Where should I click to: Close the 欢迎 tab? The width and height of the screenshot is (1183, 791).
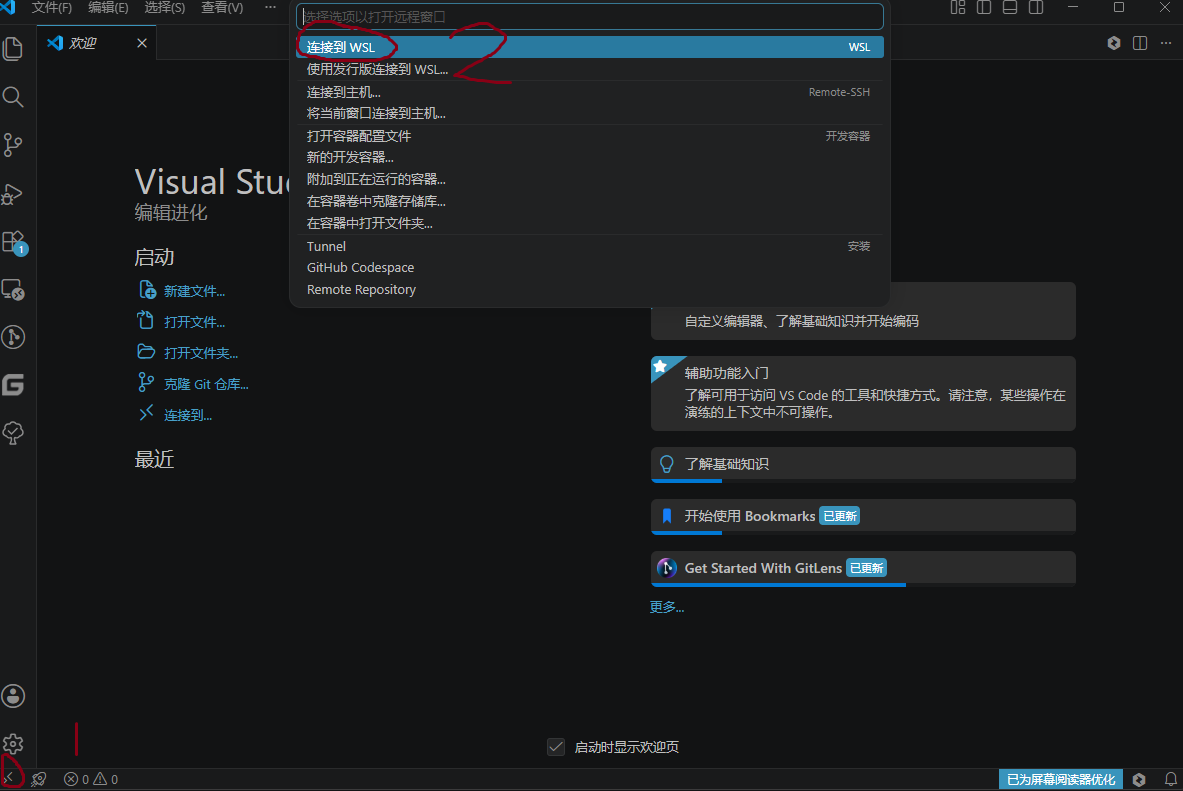click(142, 43)
